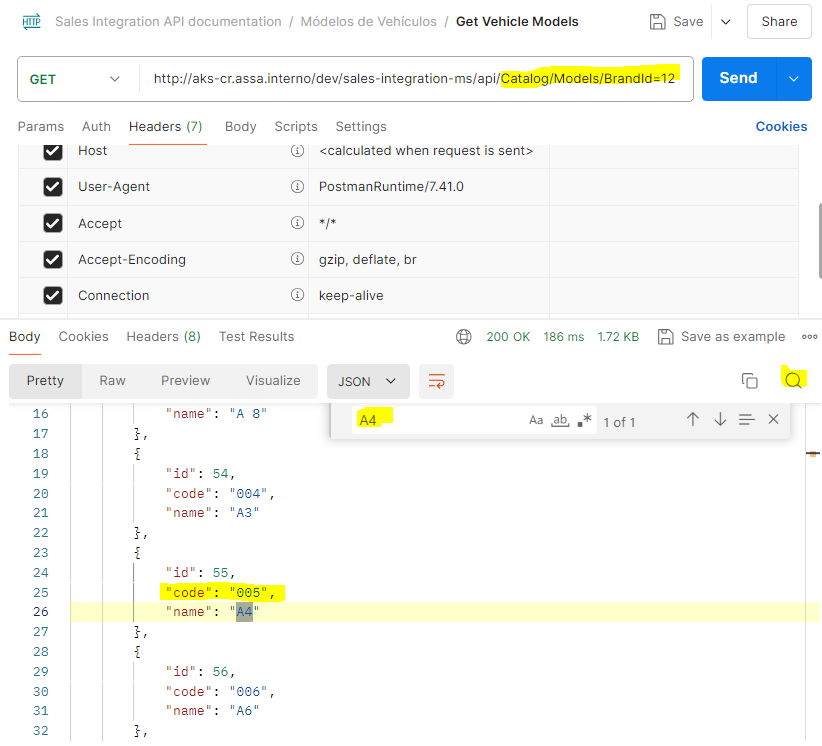
Task: Copy the response body to clipboard
Action: pos(750,381)
